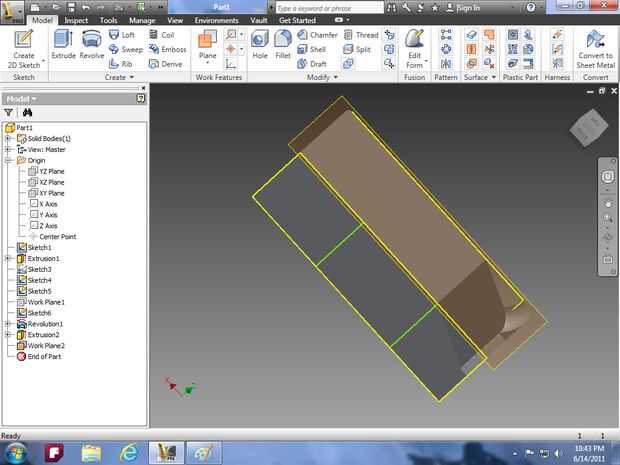Open the Create panel dropdown
The height and width of the screenshot is (465, 620).
pos(119,77)
